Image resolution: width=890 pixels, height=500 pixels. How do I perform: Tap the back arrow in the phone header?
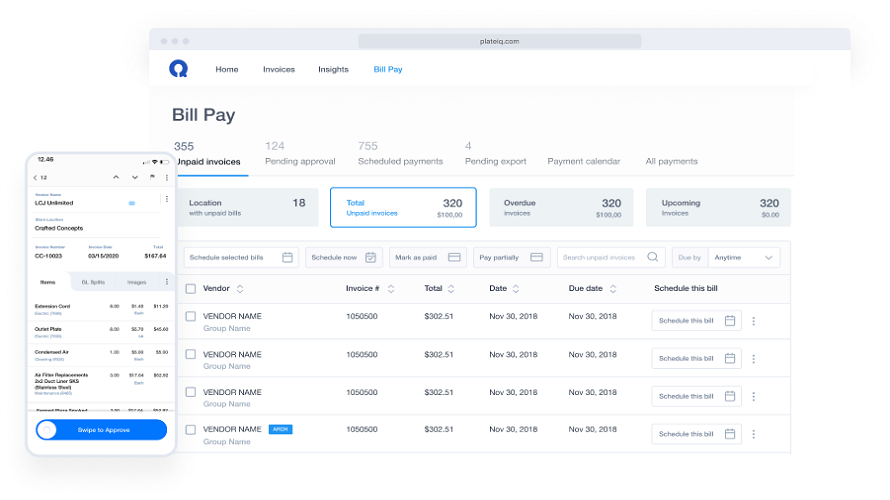click(36, 177)
